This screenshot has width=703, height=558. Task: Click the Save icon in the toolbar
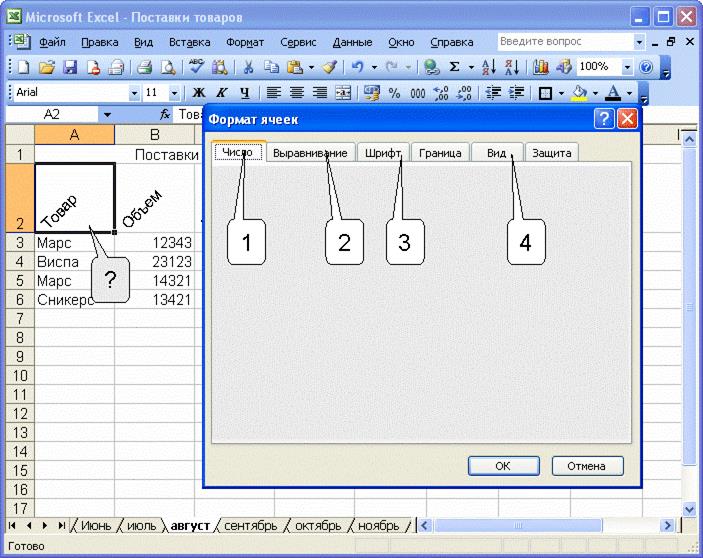pyautogui.click(x=70, y=68)
